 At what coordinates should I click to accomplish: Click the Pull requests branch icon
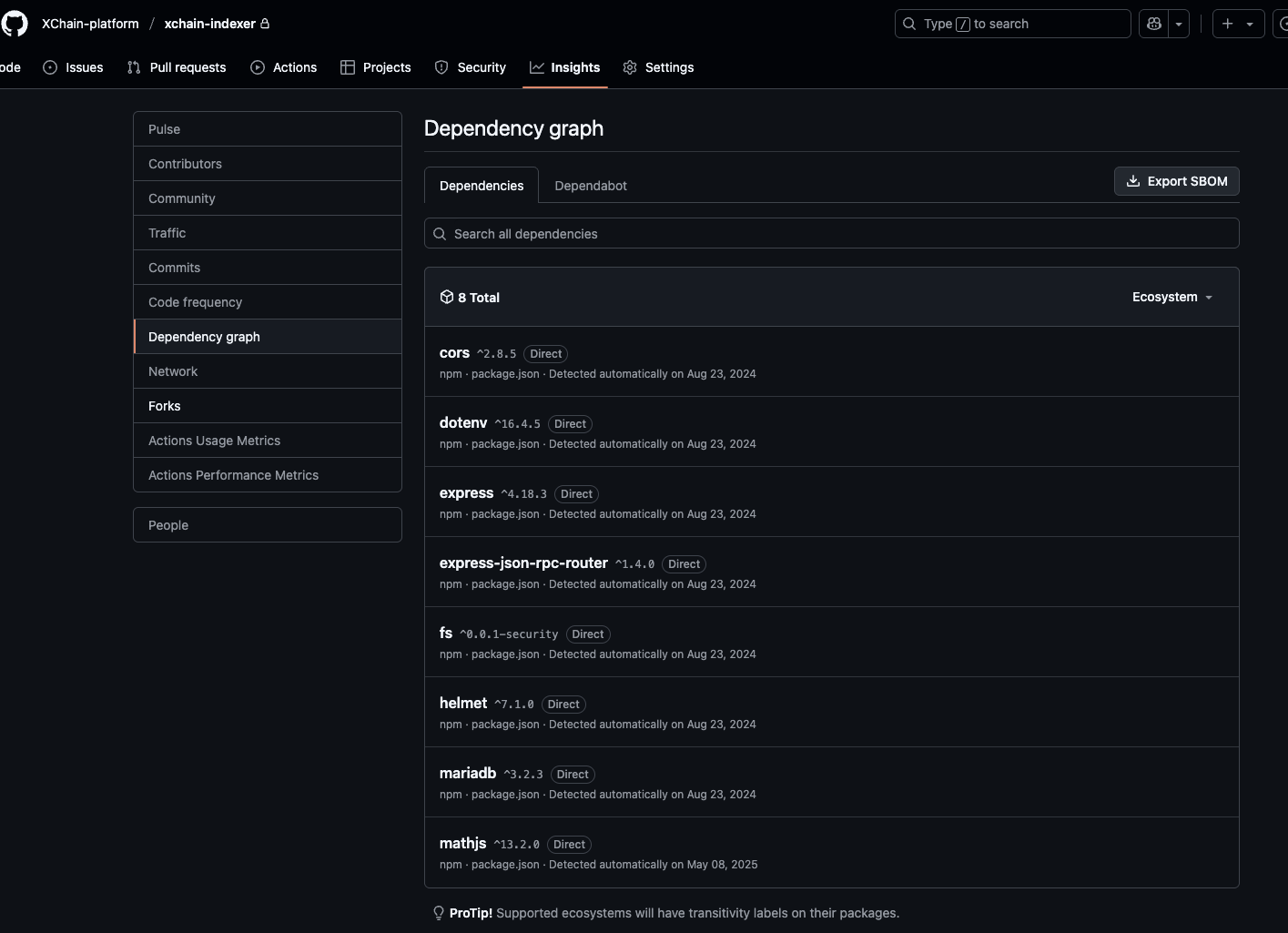134,67
